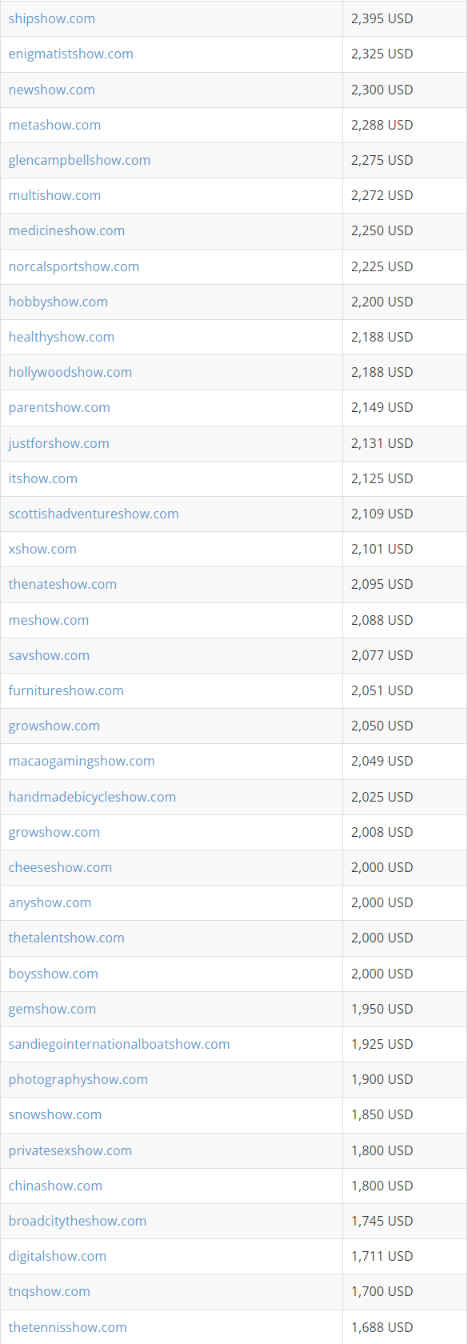Open the justforshow.com listing
Image resolution: width=467 pixels, height=1344 pixels.
(x=59, y=443)
